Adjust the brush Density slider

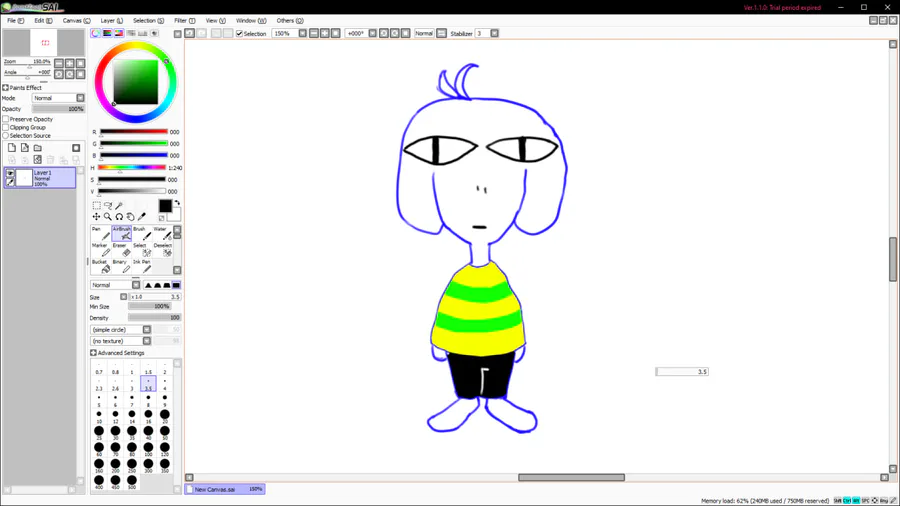(154, 317)
